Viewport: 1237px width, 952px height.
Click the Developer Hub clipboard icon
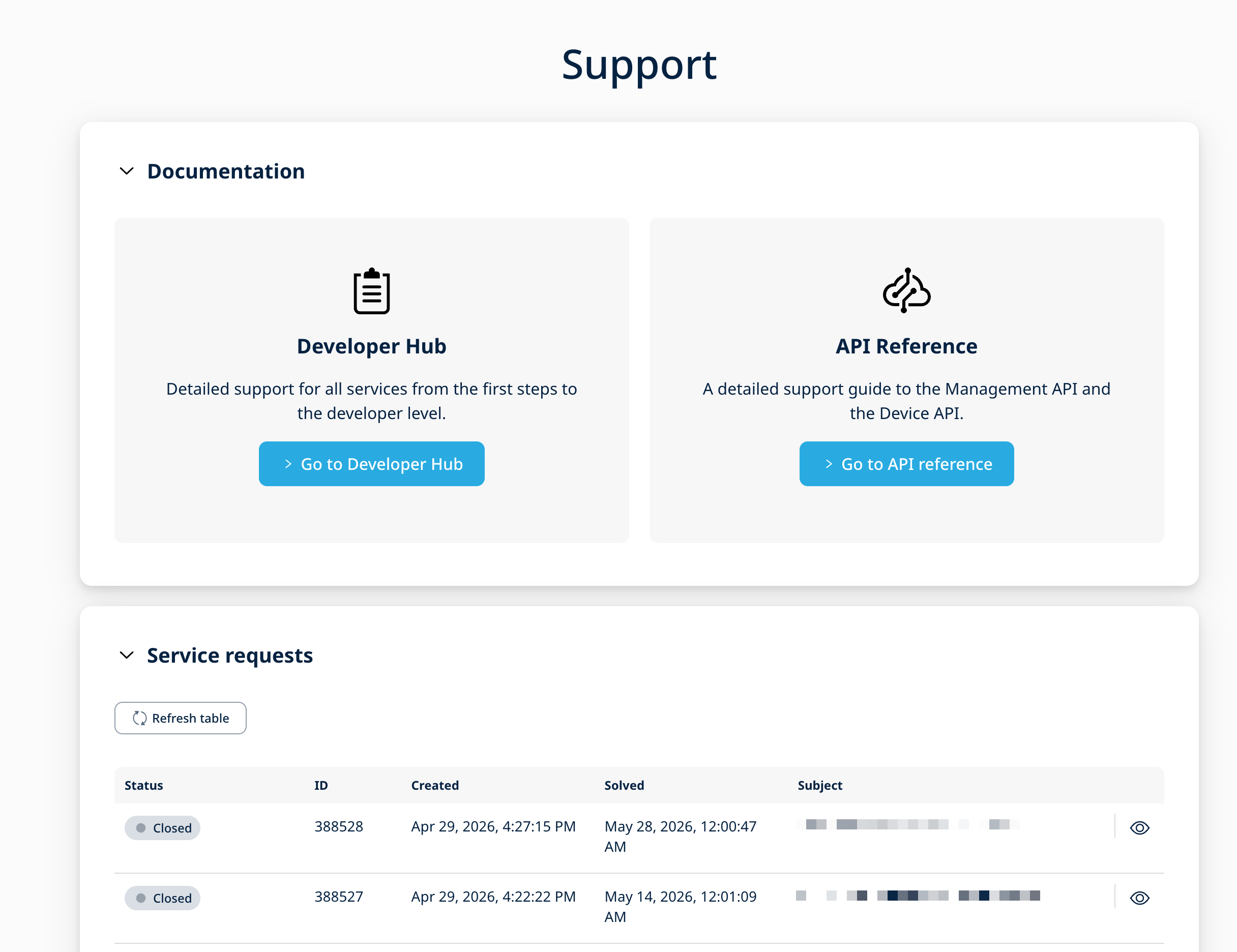(371, 290)
